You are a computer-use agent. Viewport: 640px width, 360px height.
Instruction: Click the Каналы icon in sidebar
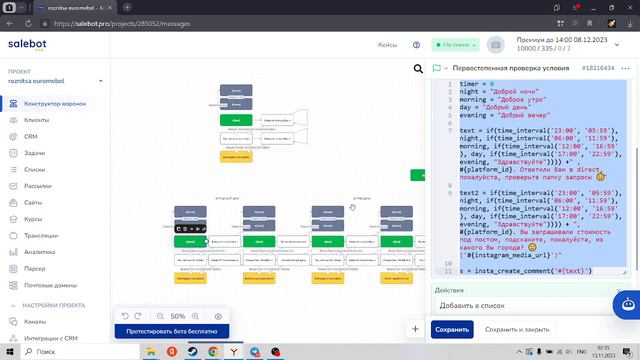(x=13, y=322)
